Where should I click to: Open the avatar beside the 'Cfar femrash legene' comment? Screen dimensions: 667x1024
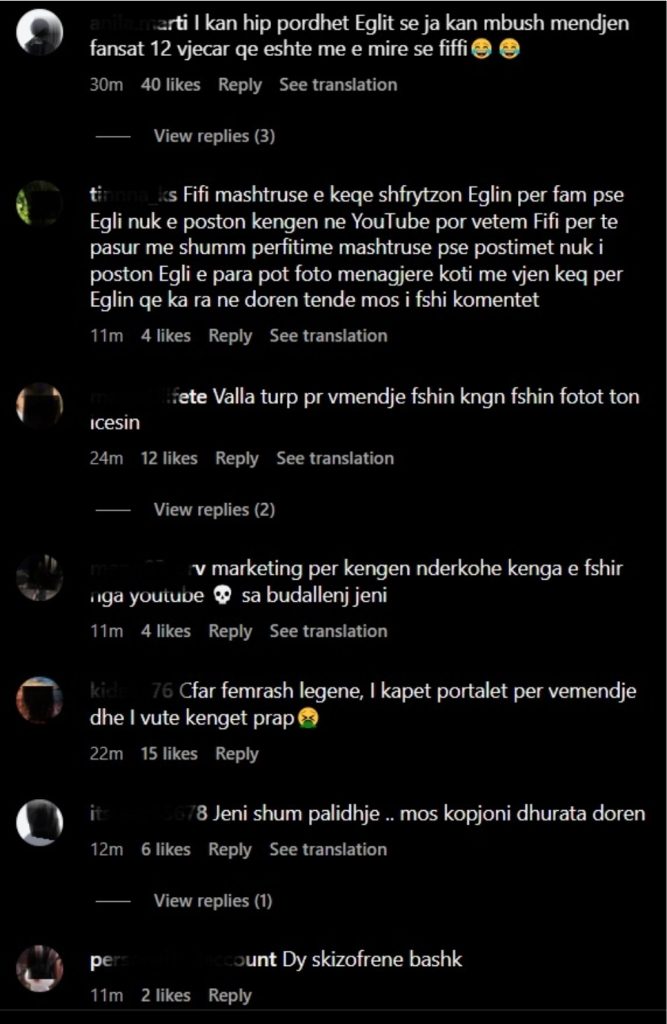(39, 700)
